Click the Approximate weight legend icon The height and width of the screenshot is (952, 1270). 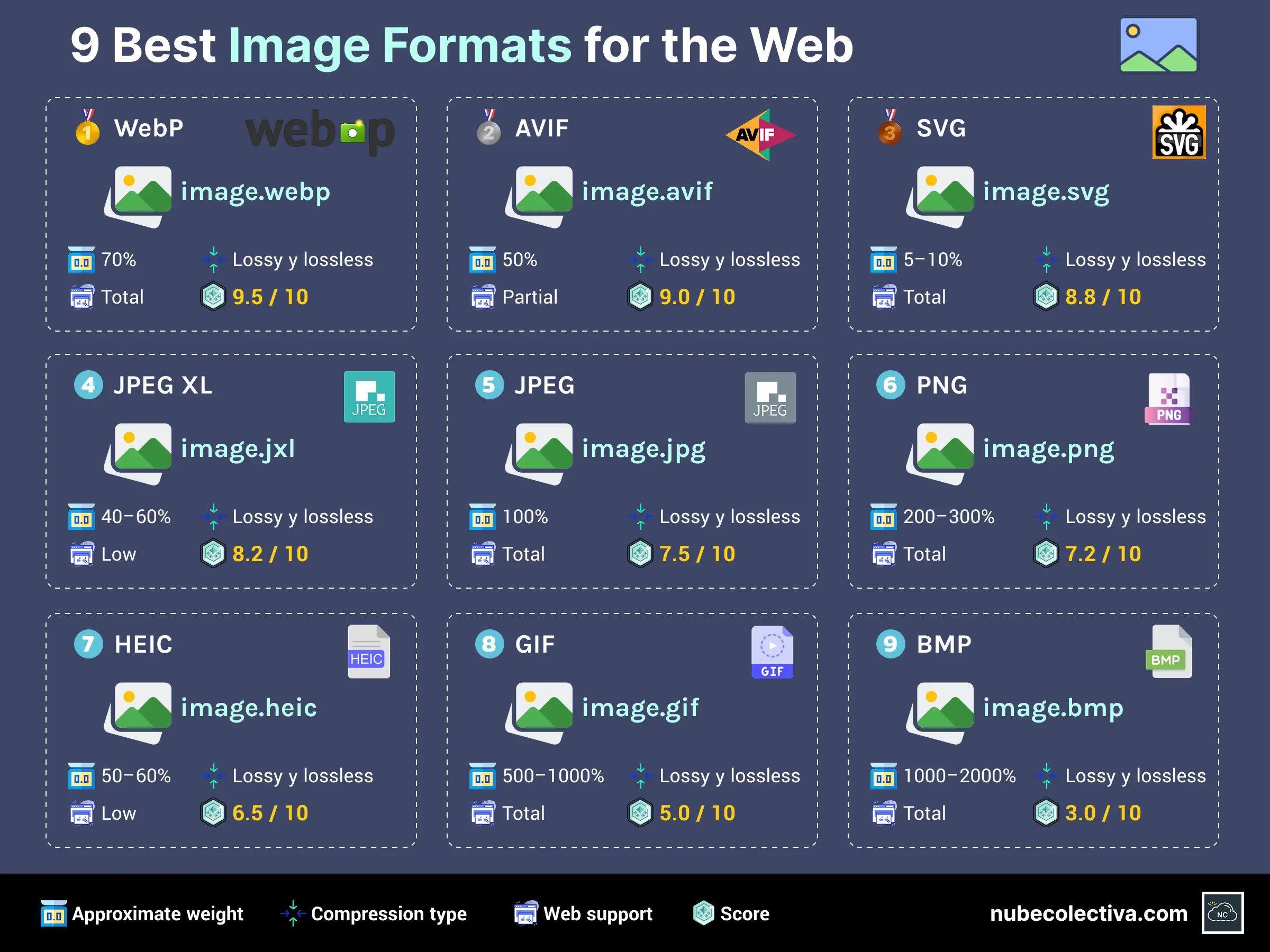[x=54, y=913]
